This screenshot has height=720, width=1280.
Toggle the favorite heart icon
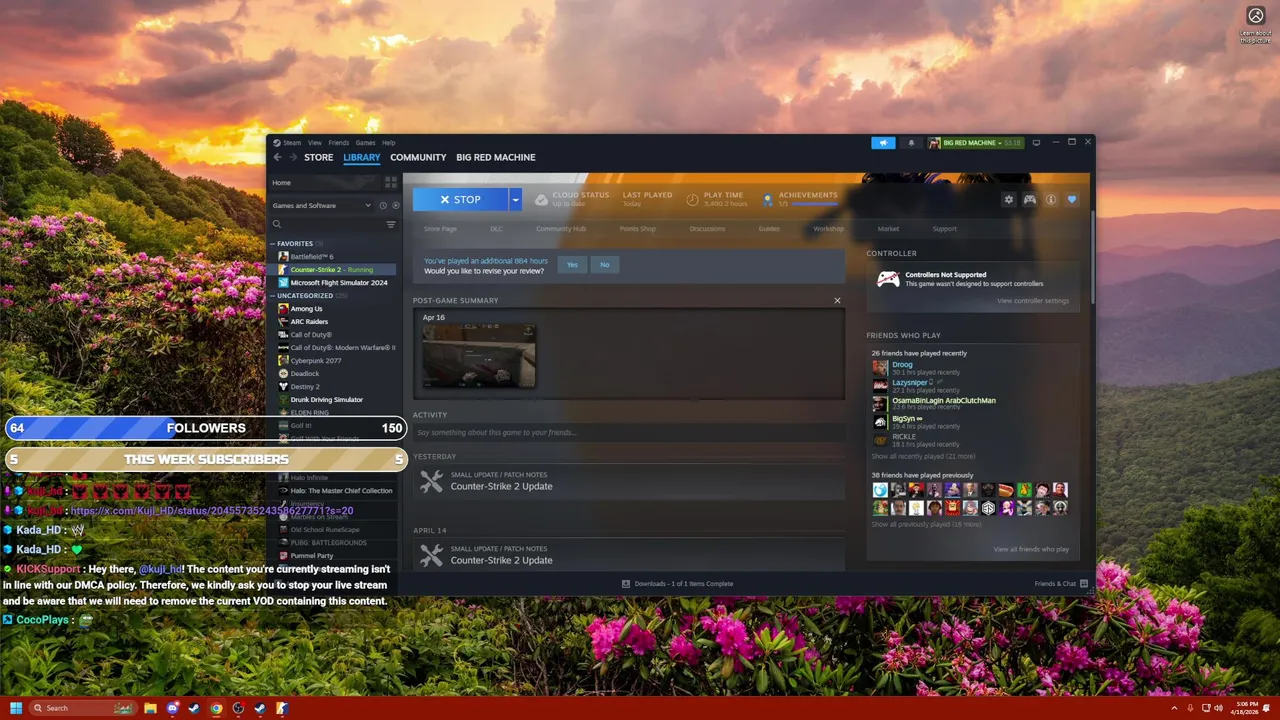point(1072,200)
